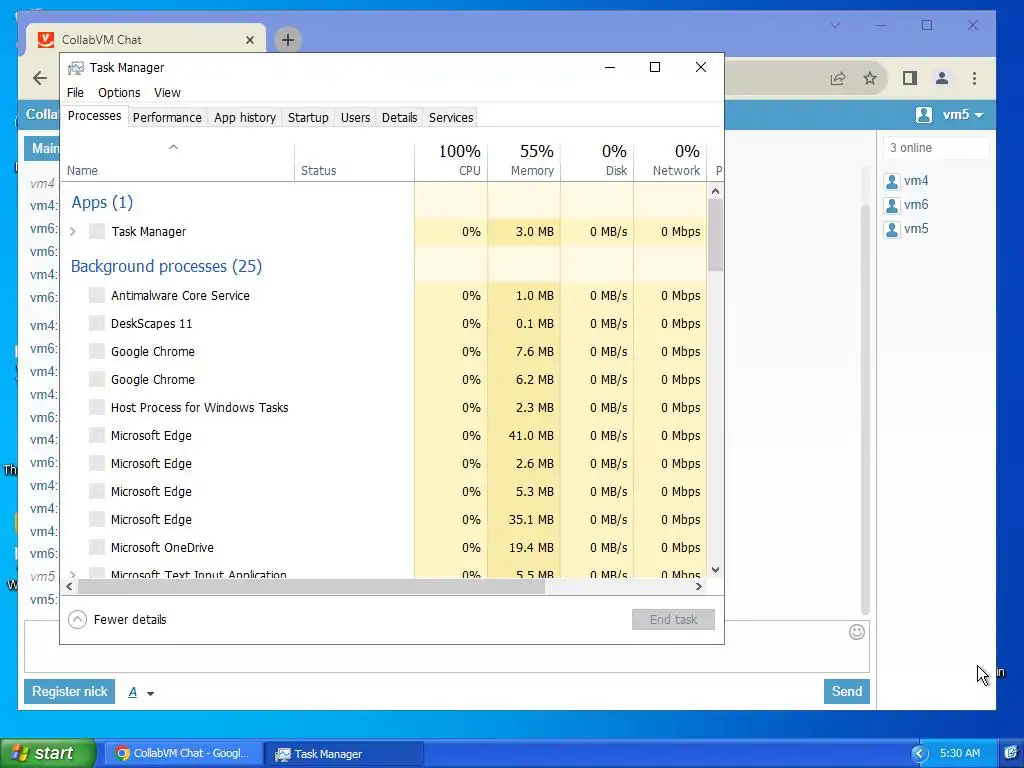Open the vm5 account dropdown
Image resolution: width=1024 pixels, height=768 pixels.
tap(950, 115)
